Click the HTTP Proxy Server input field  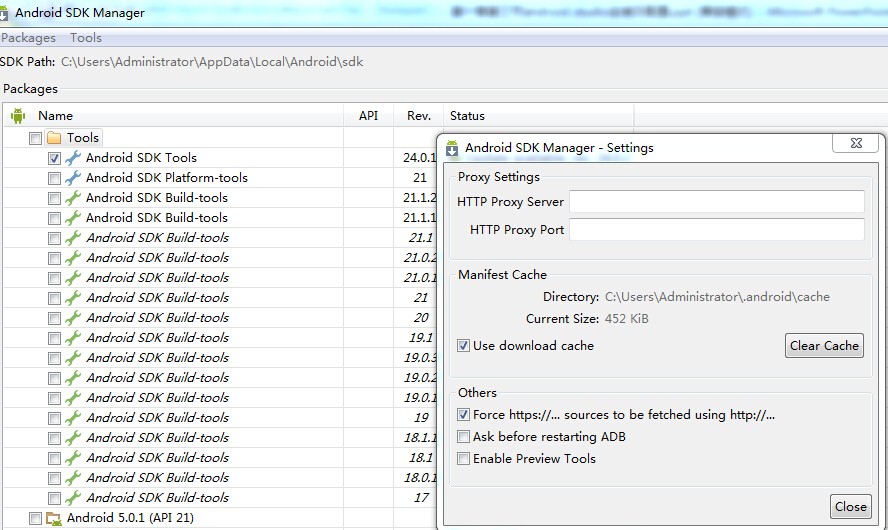click(717, 202)
